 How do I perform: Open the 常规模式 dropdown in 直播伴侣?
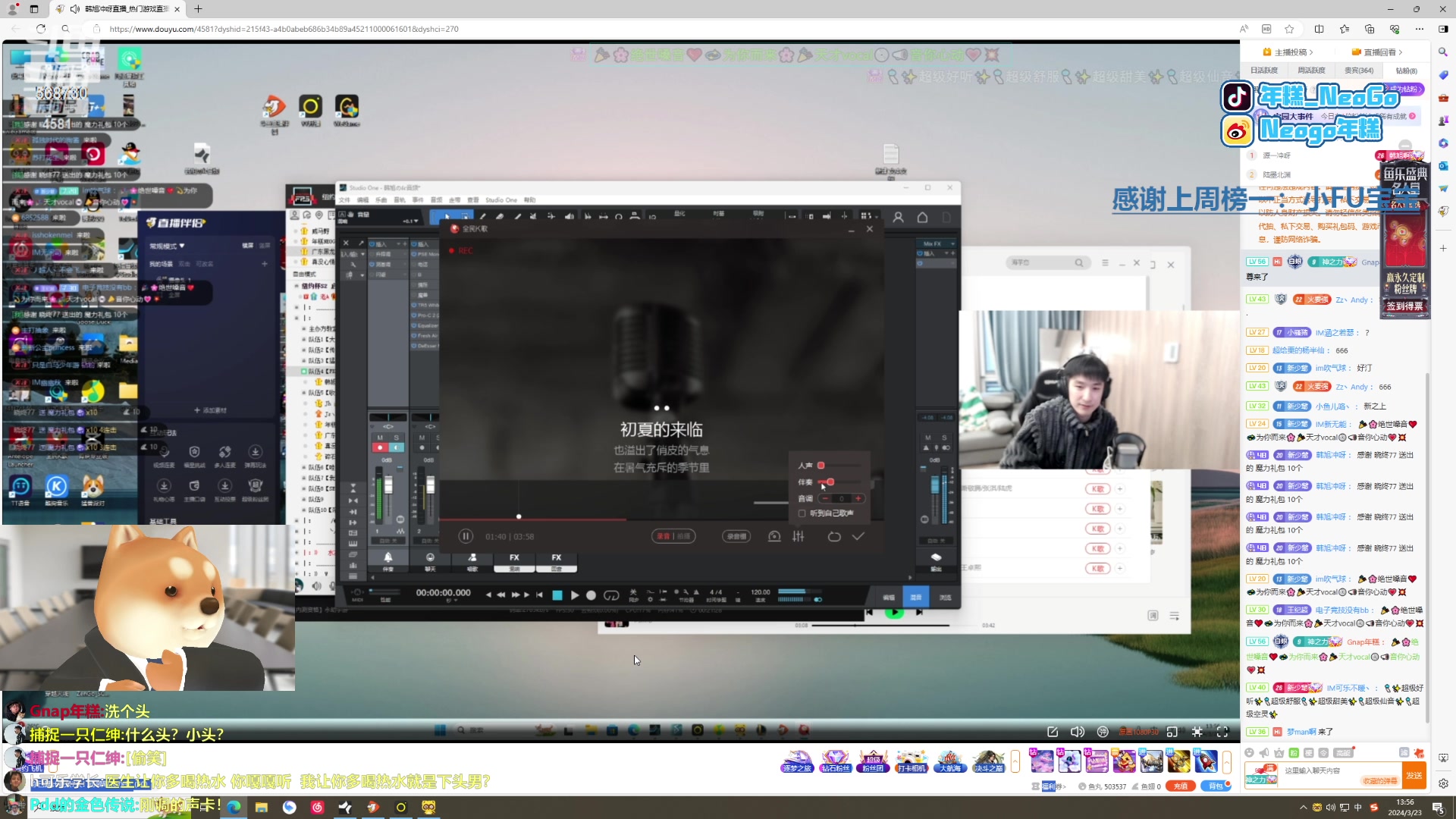point(167,246)
